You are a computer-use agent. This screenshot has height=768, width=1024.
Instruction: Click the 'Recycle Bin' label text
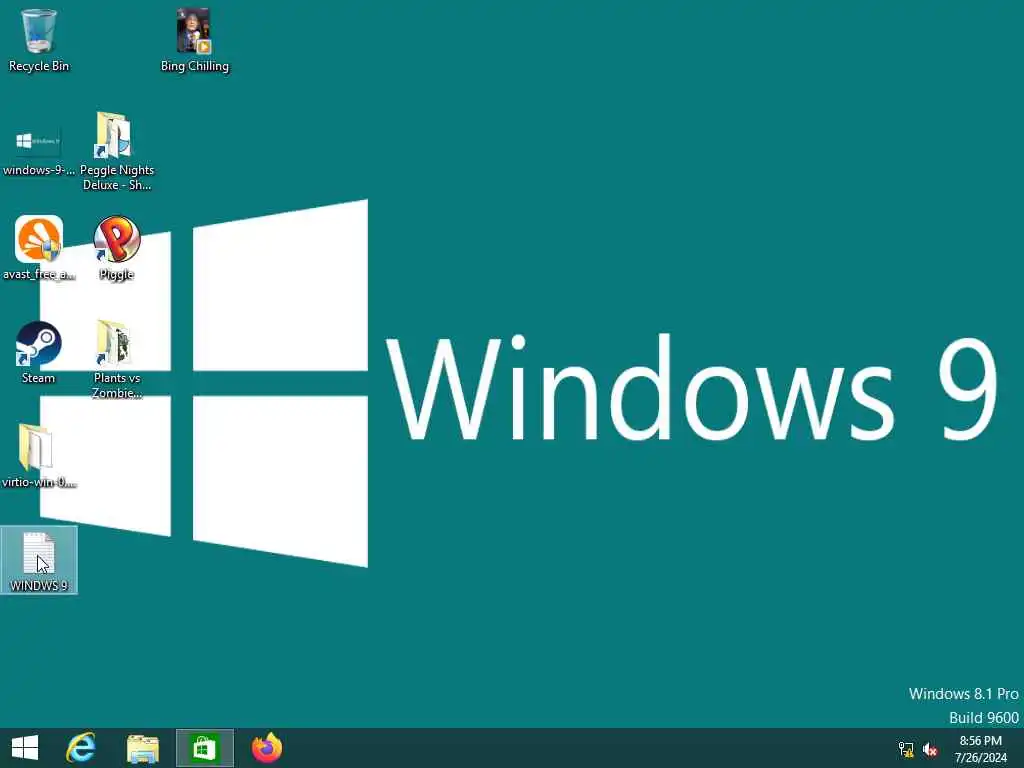39,66
